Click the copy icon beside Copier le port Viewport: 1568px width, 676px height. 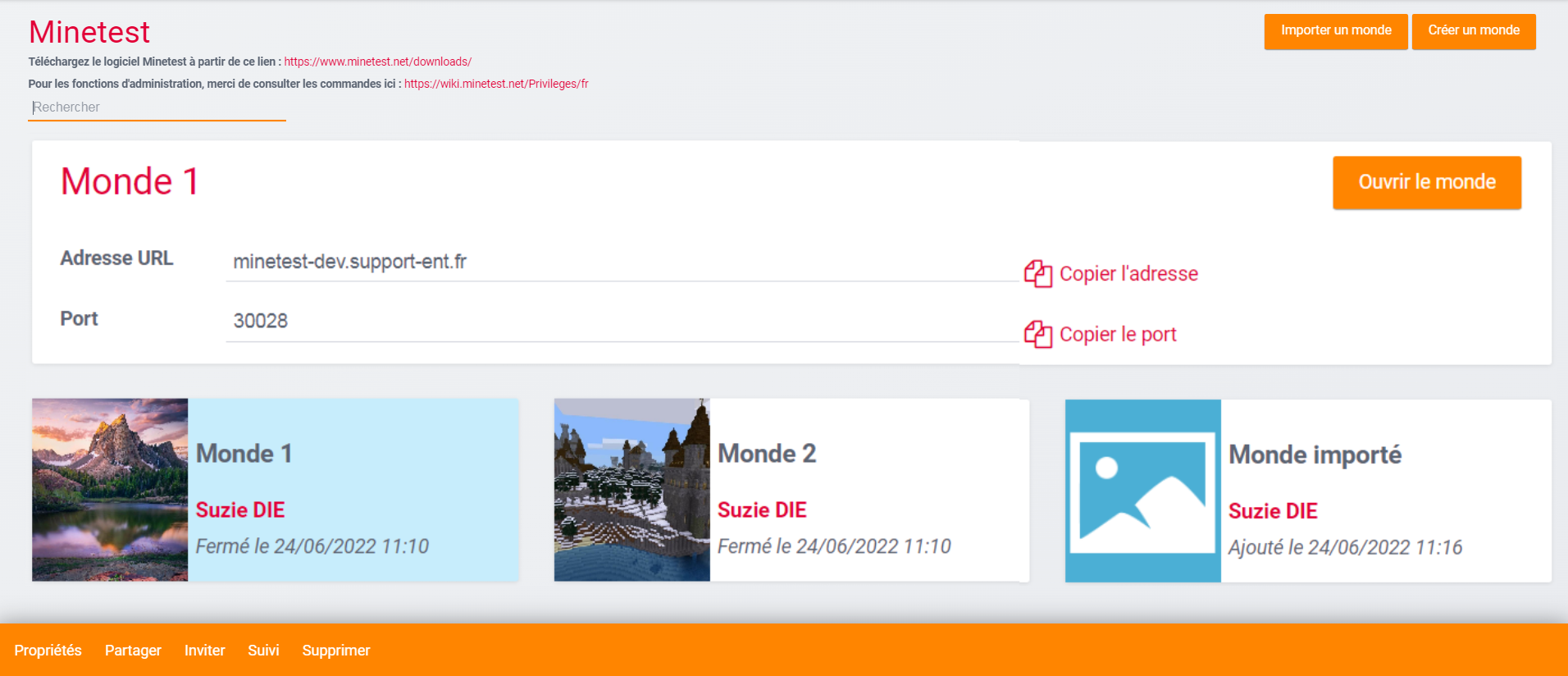1037,335
